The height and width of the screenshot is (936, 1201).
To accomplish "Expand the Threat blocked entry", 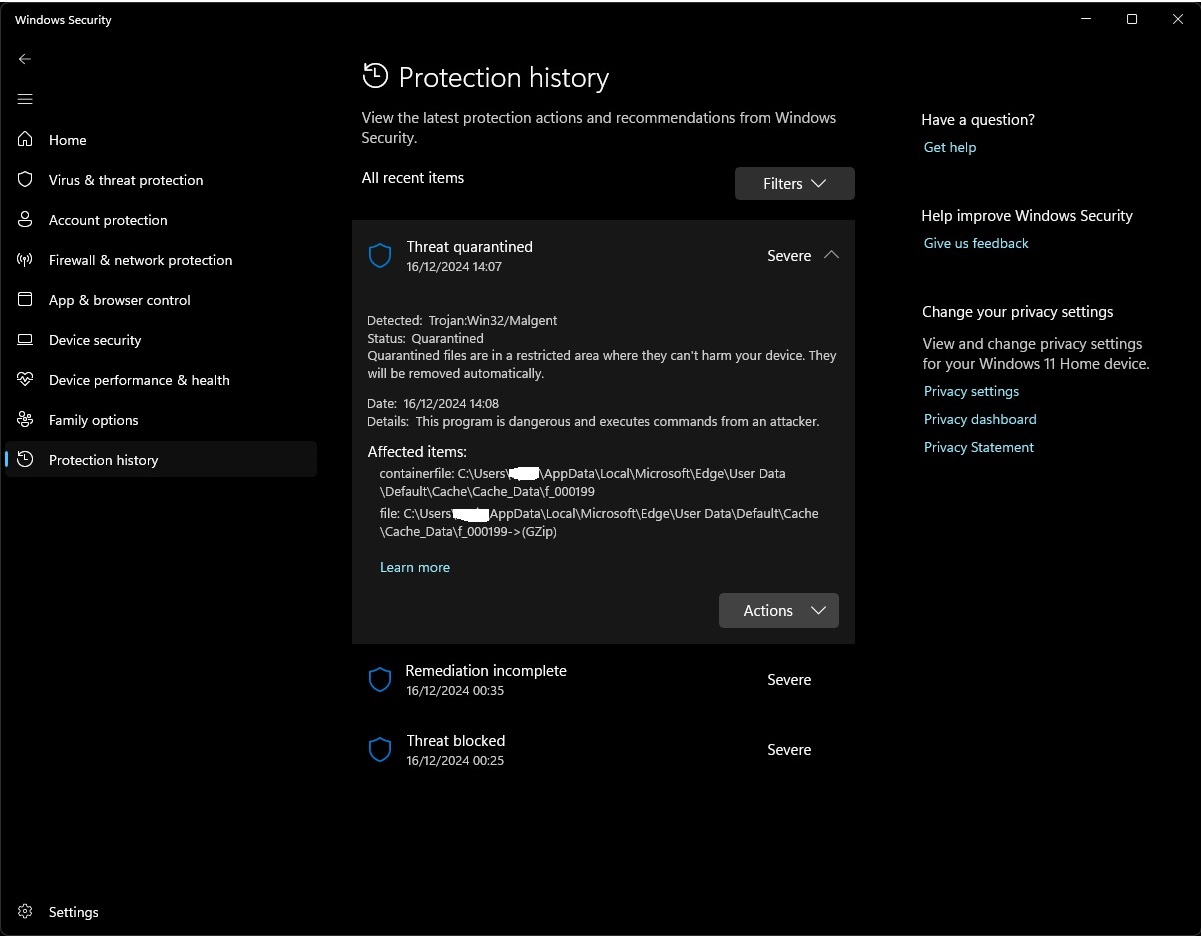I will pos(603,750).
